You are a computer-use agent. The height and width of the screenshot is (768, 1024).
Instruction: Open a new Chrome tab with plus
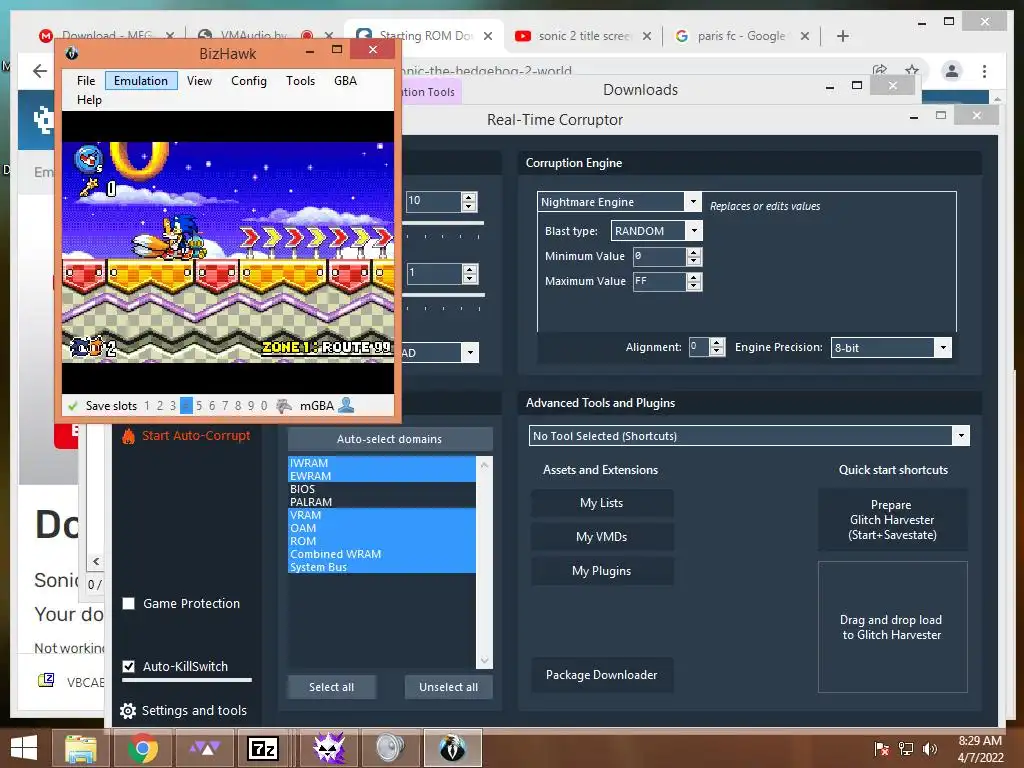(843, 36)
